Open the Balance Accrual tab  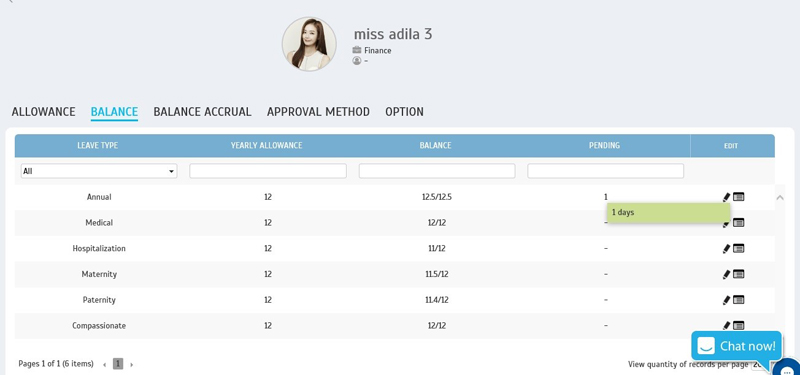203,112
